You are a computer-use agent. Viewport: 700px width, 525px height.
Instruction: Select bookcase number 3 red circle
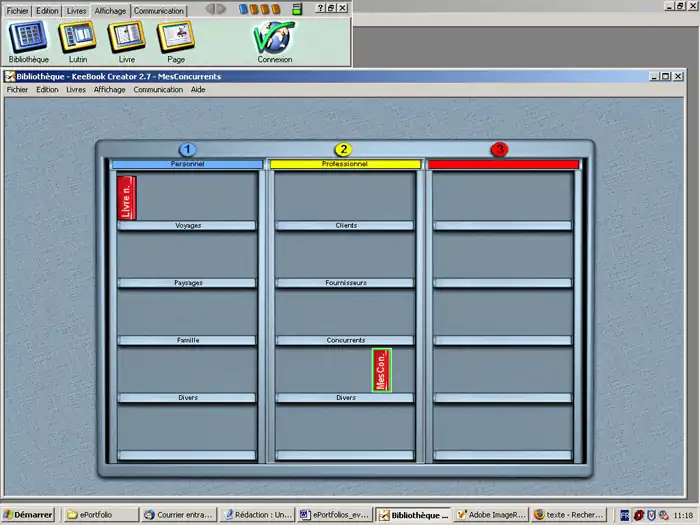pyautogui.click(x=499, y=150)
